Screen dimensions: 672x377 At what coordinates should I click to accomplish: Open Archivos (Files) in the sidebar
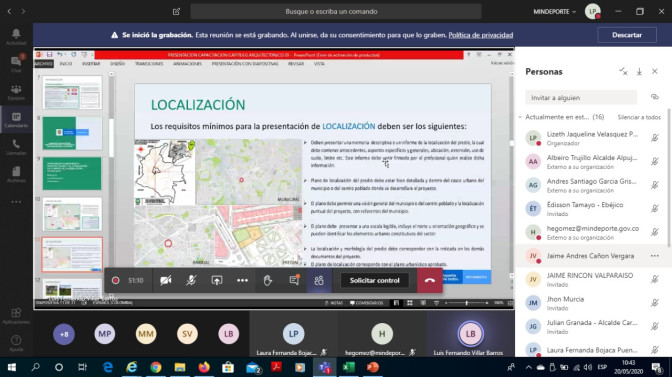tap(16, 174)
